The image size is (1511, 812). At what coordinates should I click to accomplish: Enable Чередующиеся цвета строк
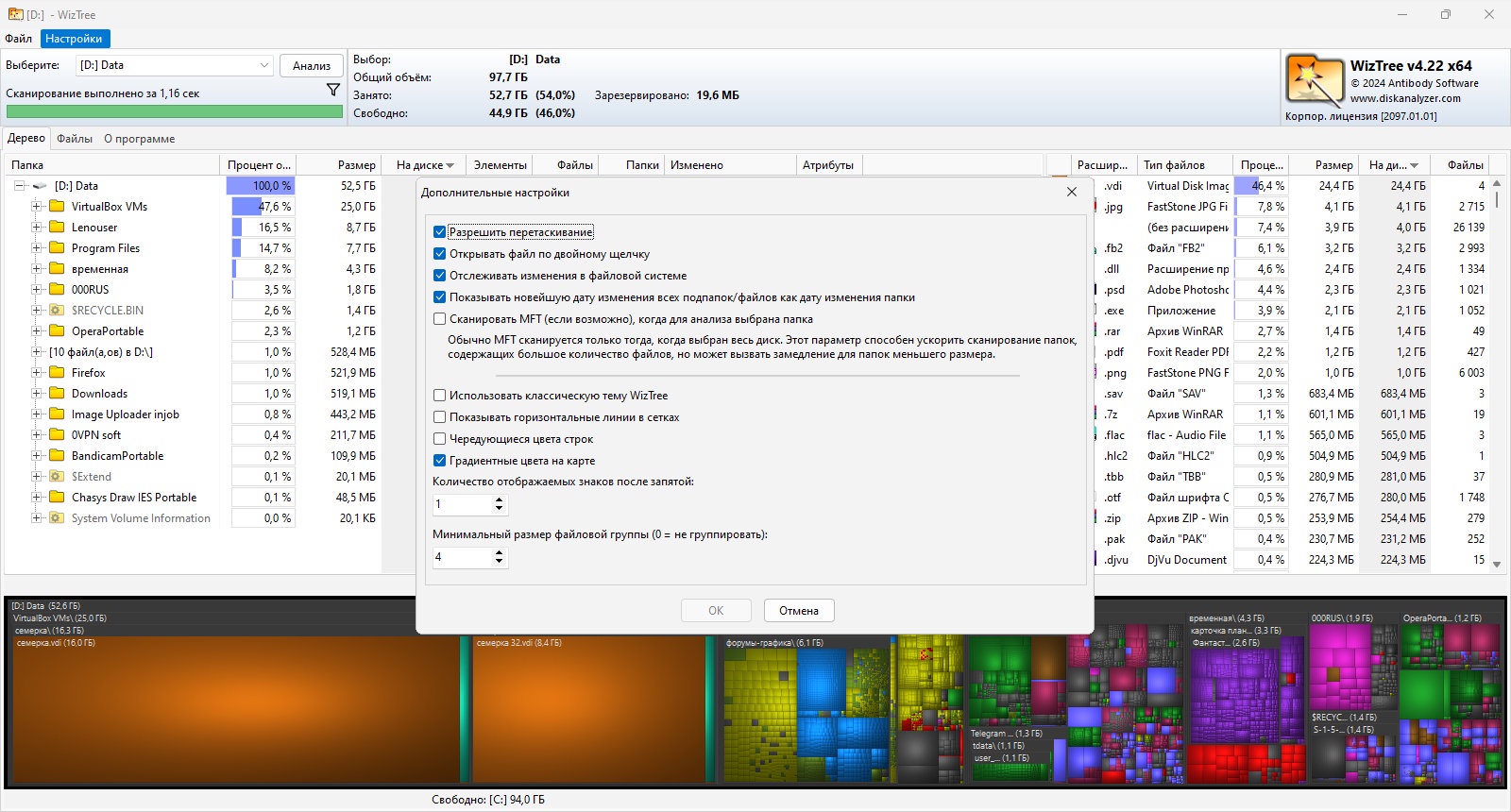[x=439, y=438]
